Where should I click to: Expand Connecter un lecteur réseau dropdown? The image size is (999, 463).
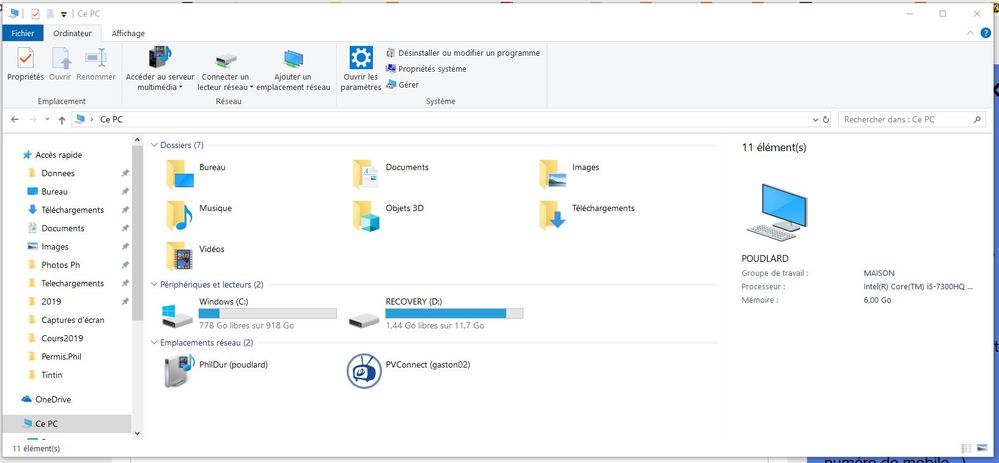[251, 87]
